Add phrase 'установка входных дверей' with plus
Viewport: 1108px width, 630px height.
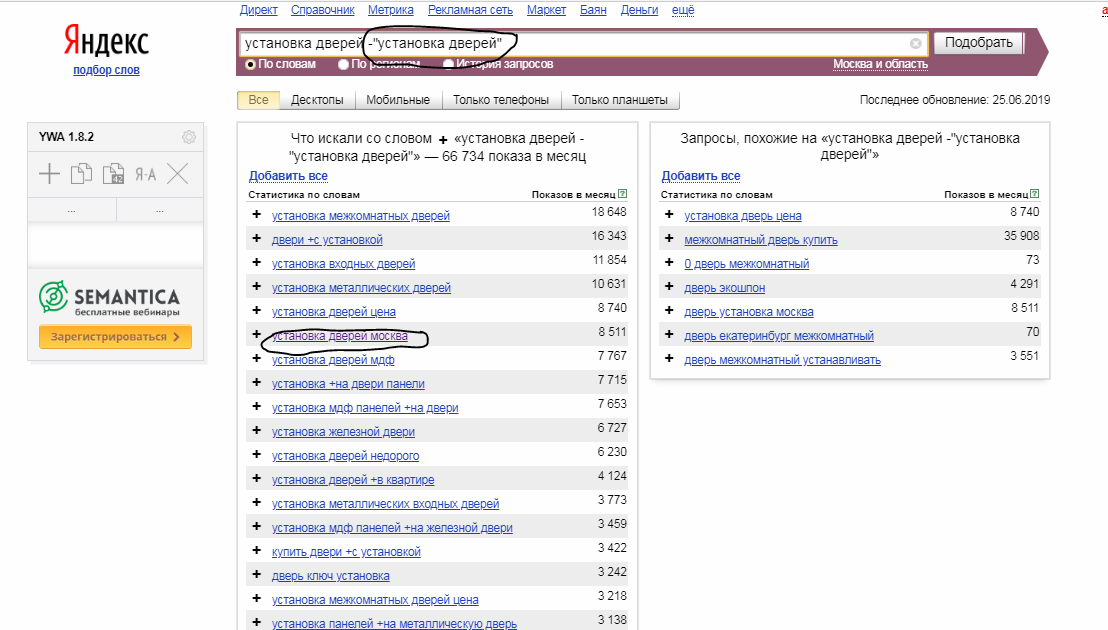coord(257,262)
